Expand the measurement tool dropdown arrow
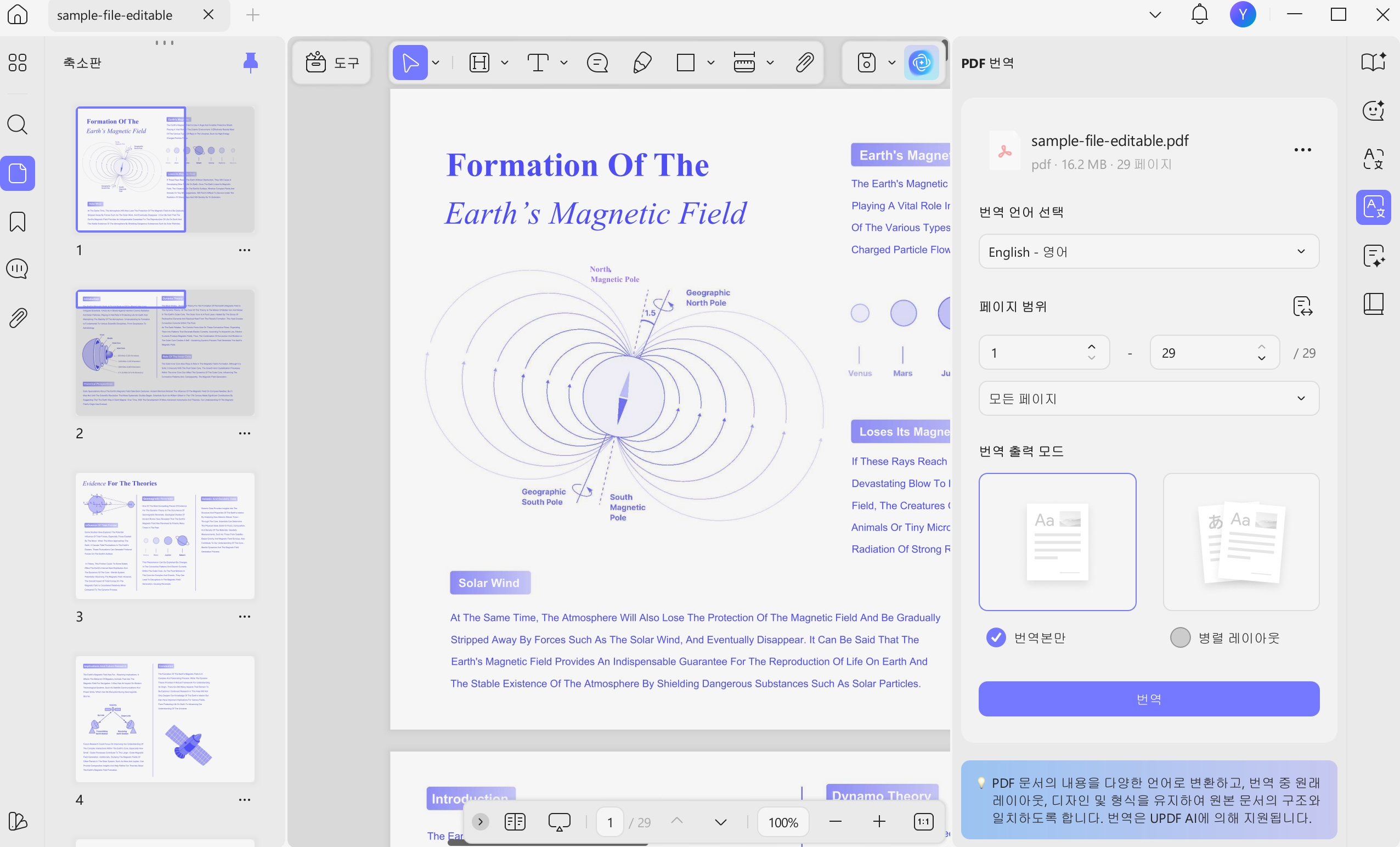Image resolution: width=1400 pixels, height=847 pixels. point(770,63)
